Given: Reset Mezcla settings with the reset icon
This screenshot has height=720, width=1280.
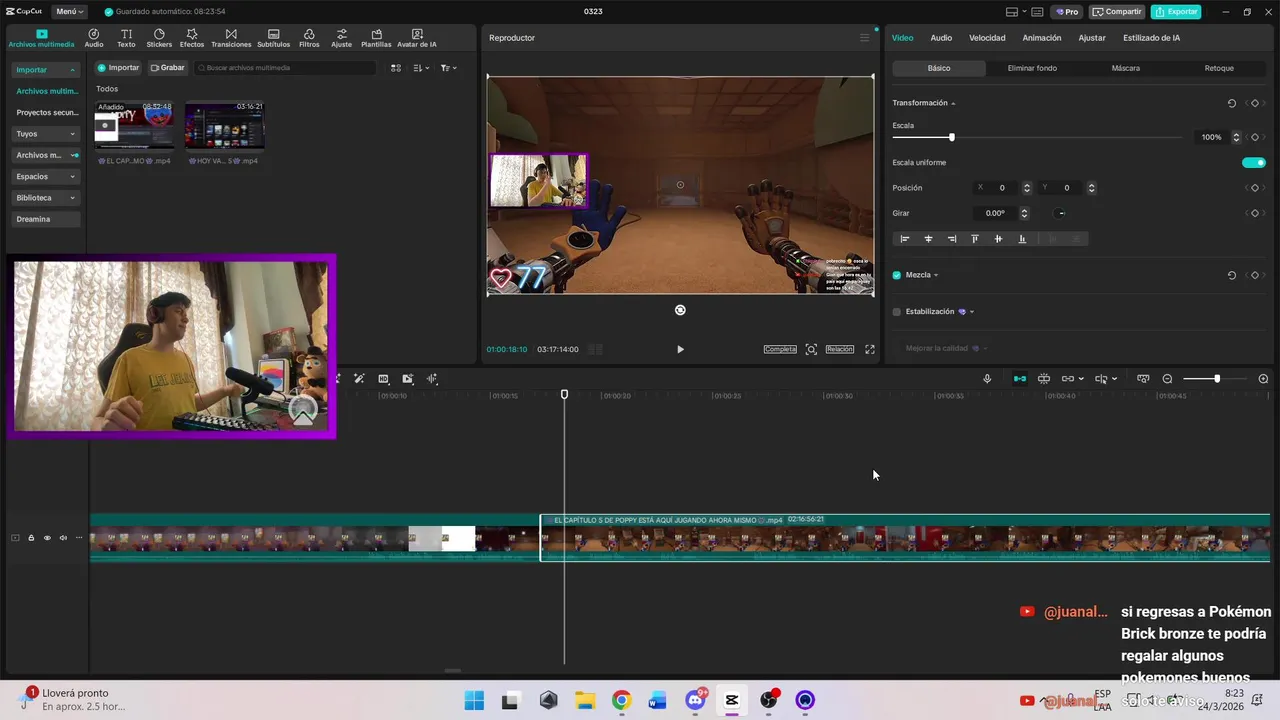Looking at the screenshot, I should 1232,275.
